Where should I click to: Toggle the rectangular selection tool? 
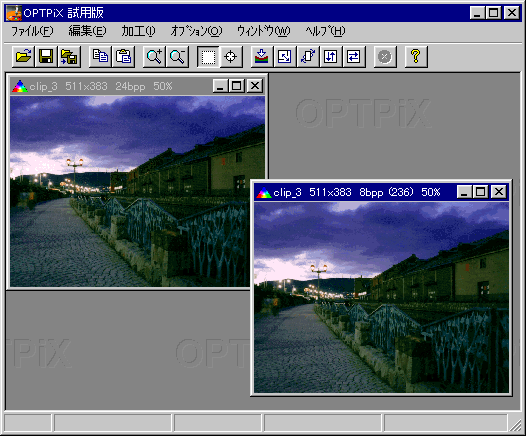point(208,56)
